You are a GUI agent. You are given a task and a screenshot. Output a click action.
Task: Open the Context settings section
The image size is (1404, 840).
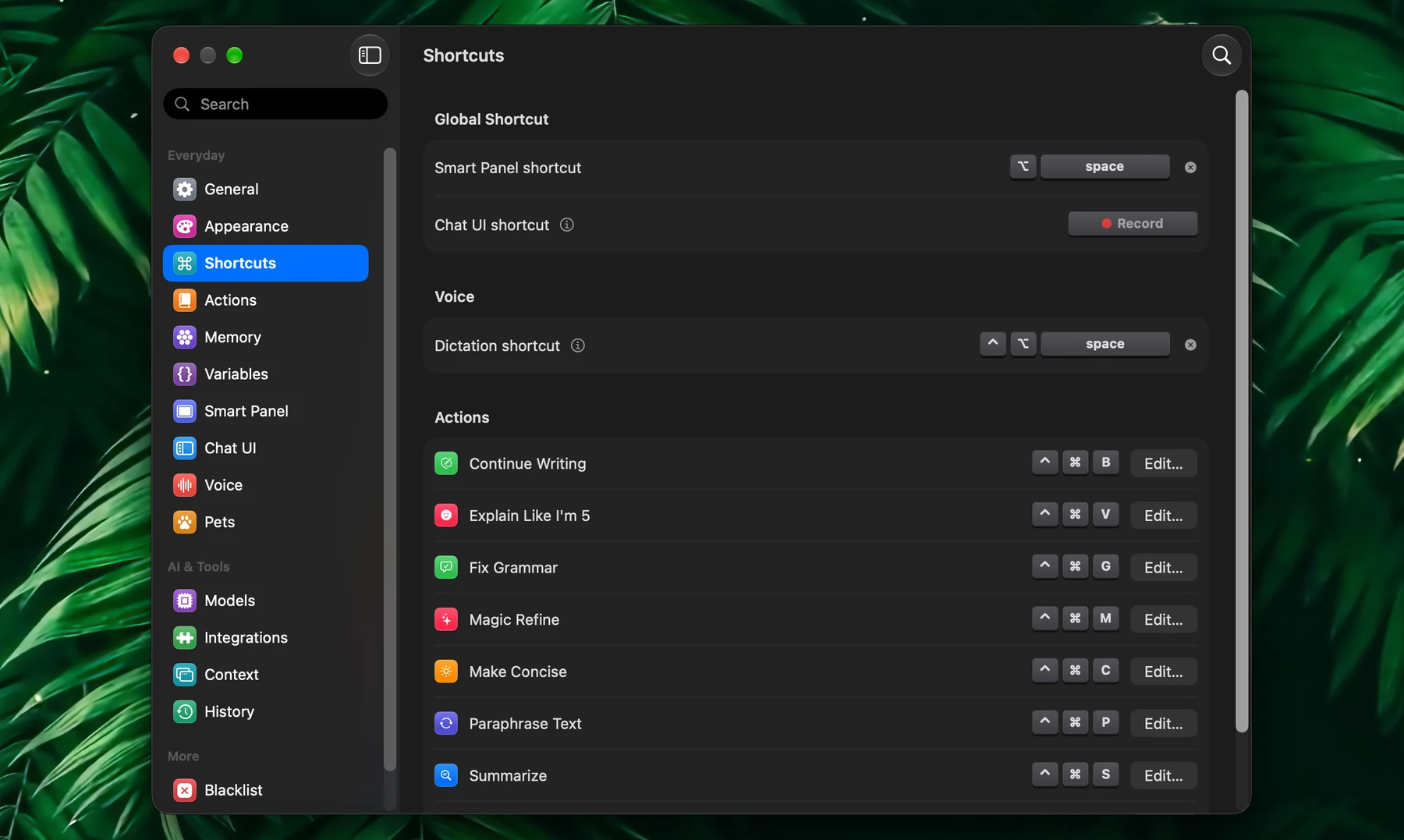point(266,675)
